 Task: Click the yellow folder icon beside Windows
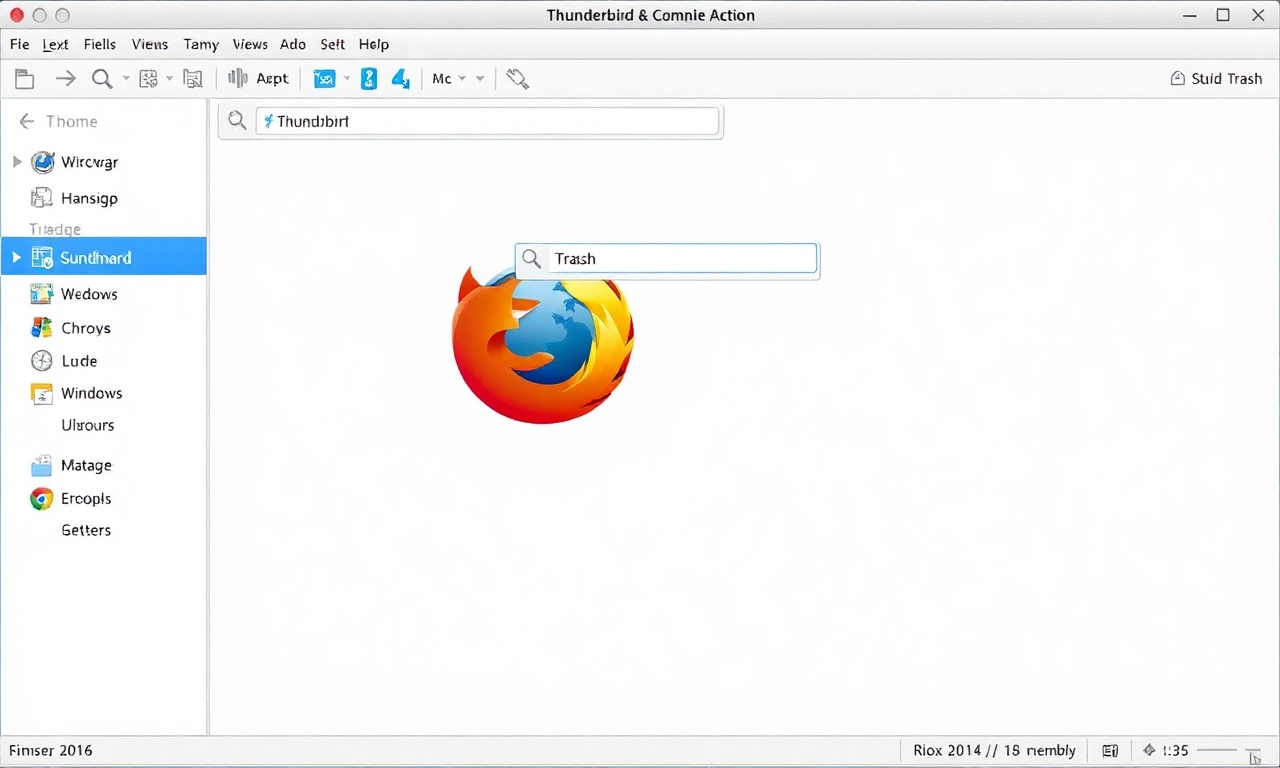click(x=42, y=393)
